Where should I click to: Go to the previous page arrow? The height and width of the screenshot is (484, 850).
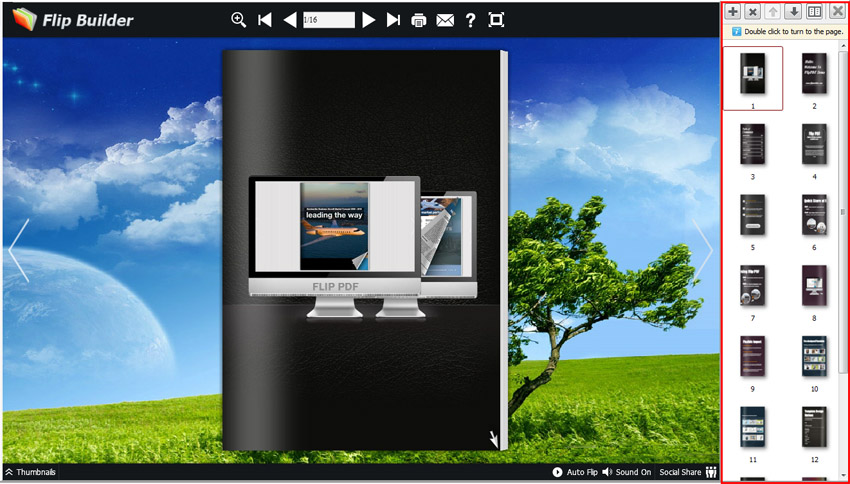coord(290,20)
